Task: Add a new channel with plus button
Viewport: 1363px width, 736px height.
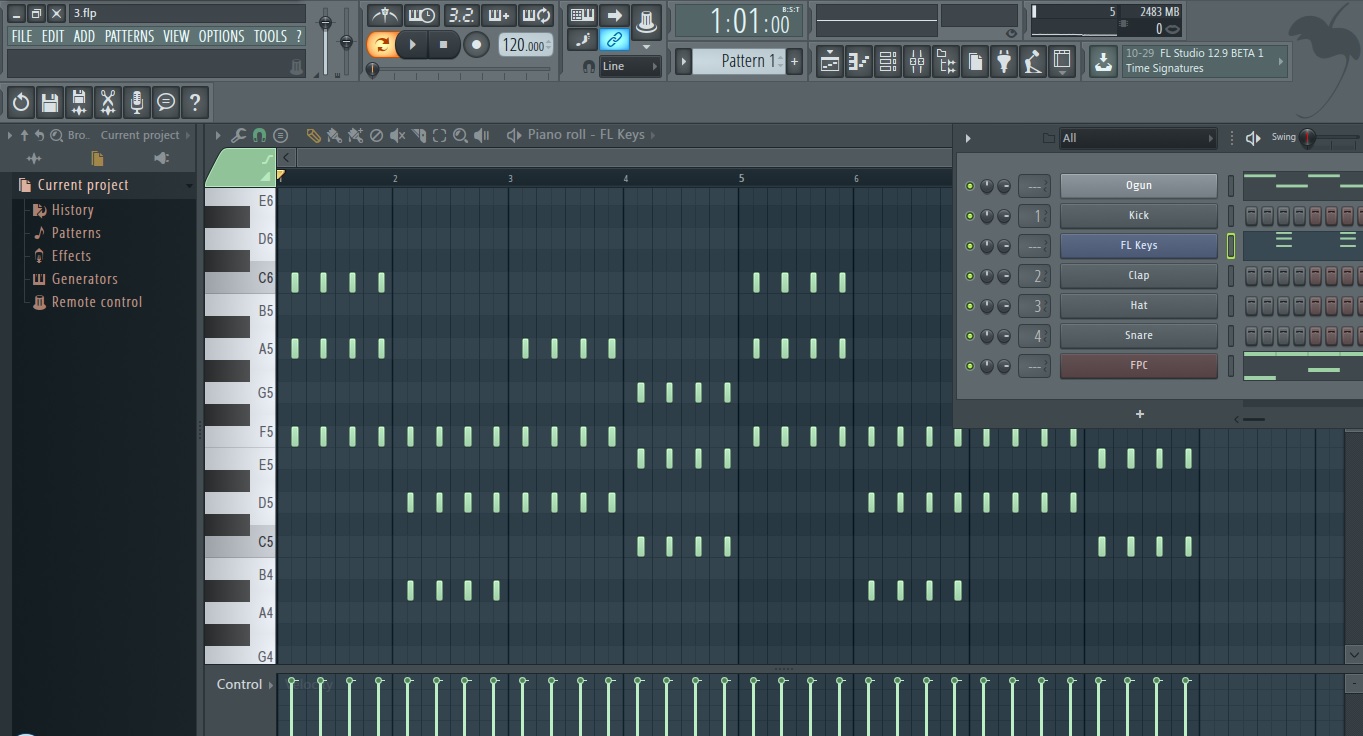Action: point(1139,414)
